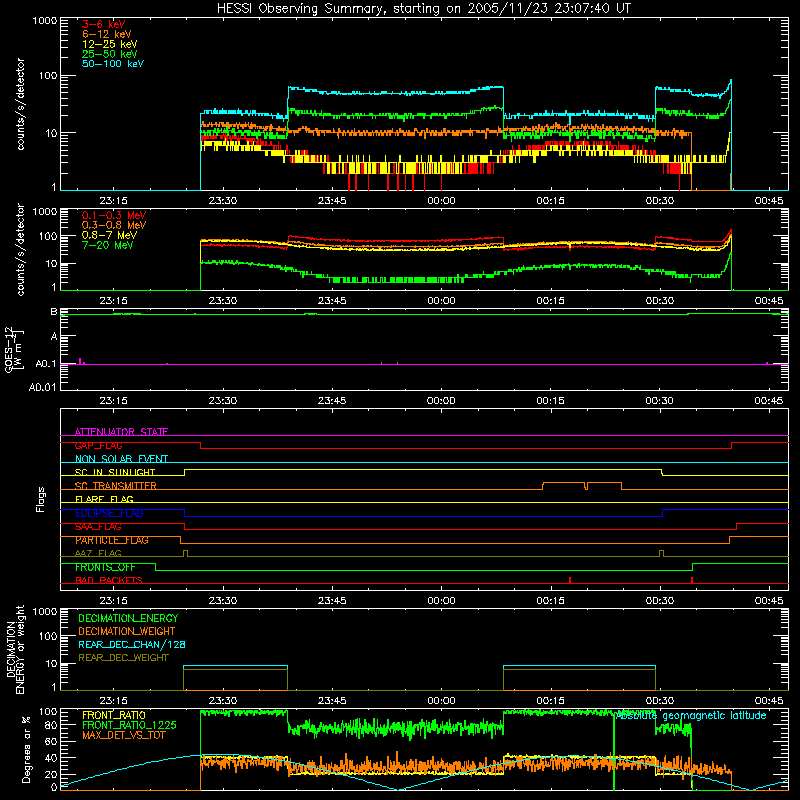Click the 0.3-0.8 MeV legend entry
800x800 pixels.
[114, 225]
